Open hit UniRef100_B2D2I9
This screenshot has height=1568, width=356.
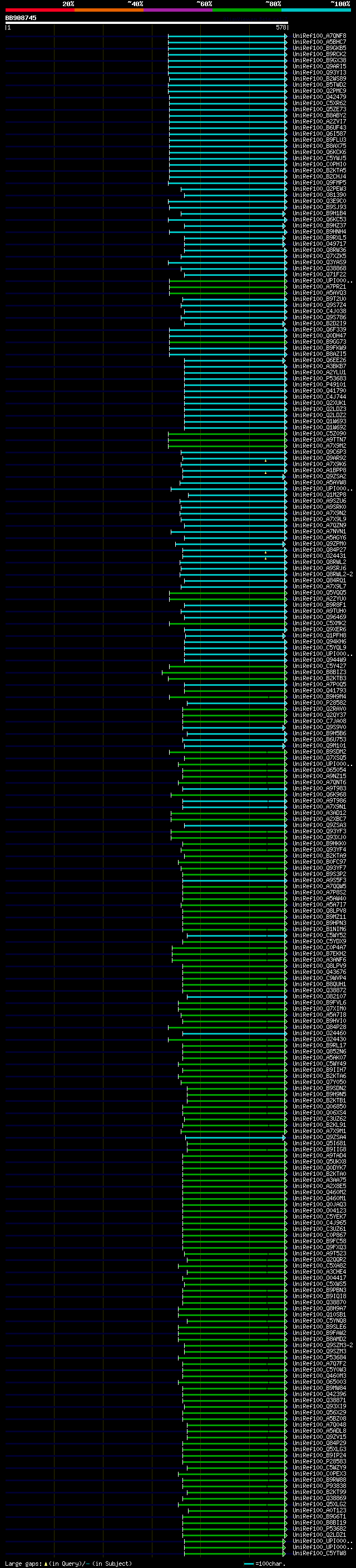coord(319,323)
